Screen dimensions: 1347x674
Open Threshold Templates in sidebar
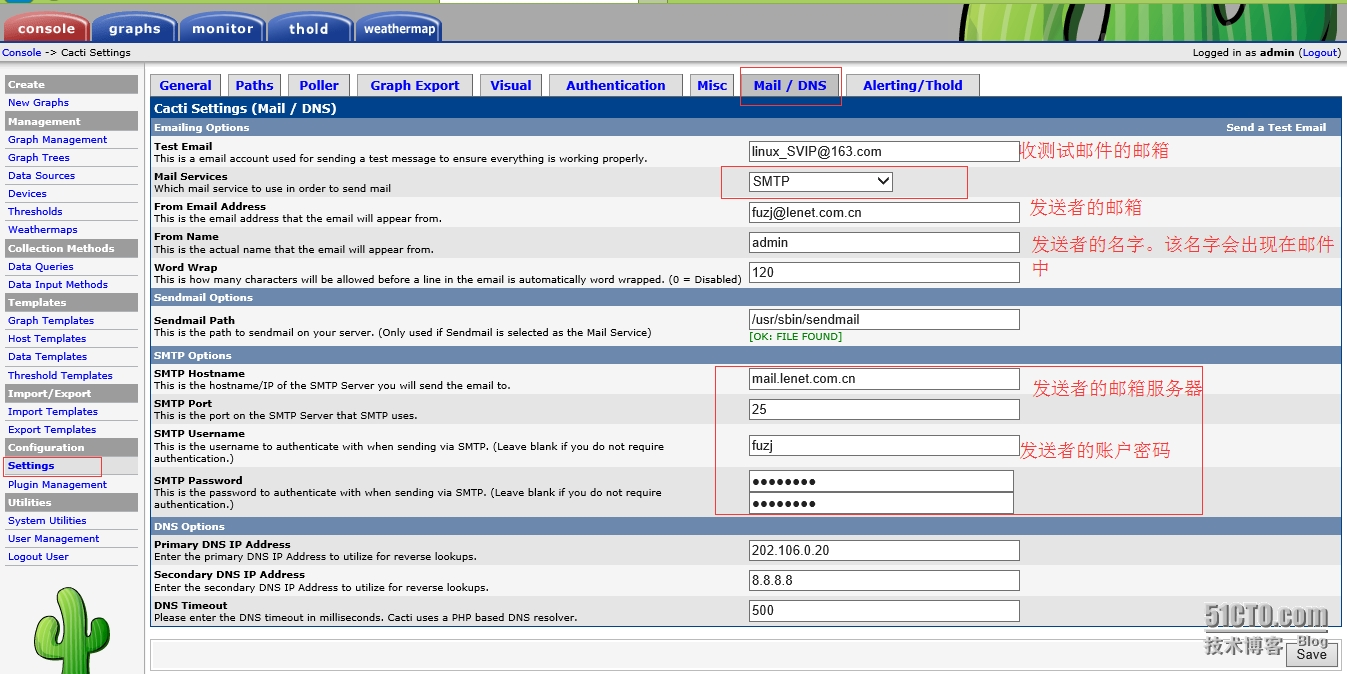coord(60,375)
